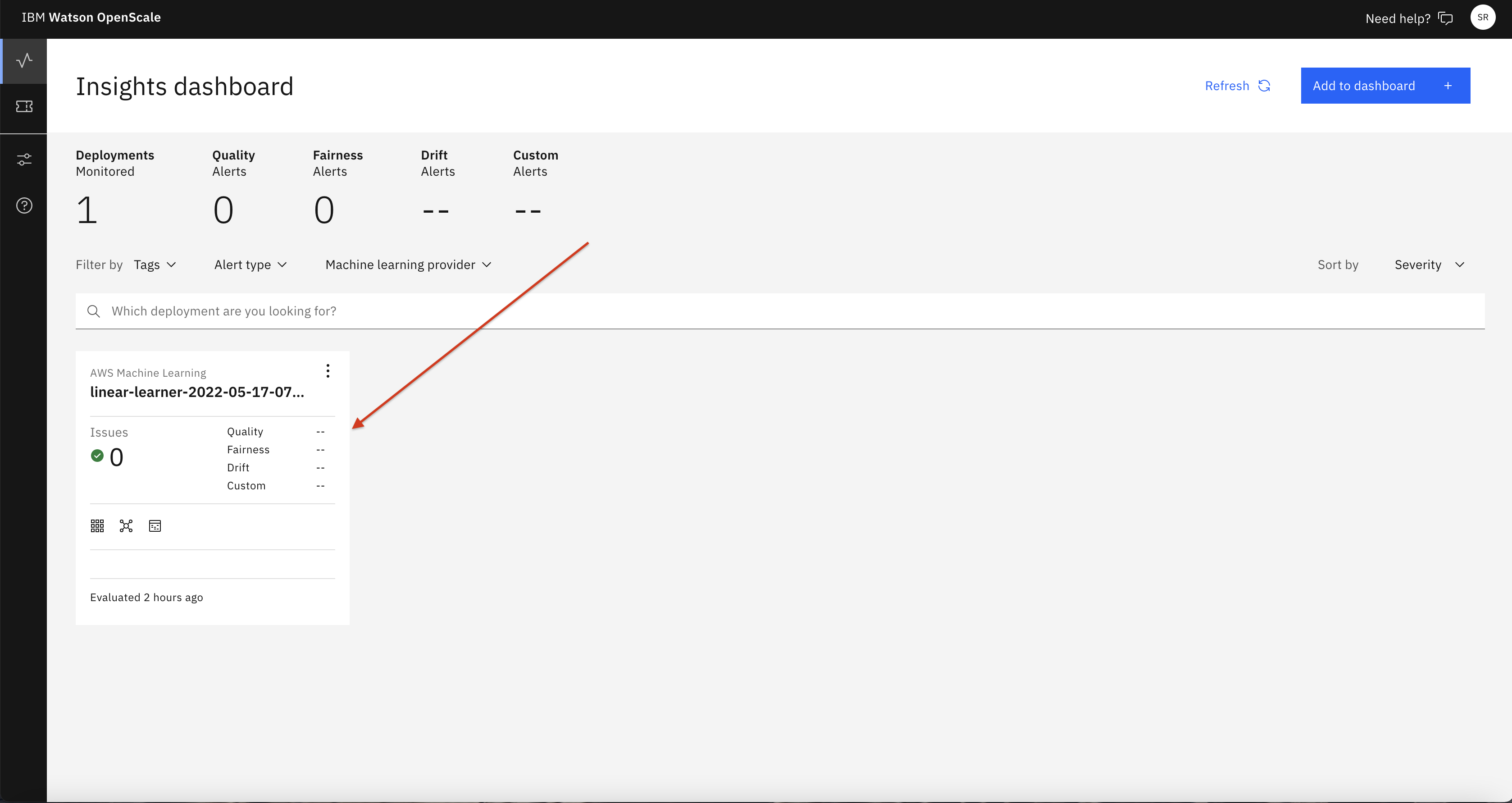Viewport: 1512px width, 803px height.
Task: Click the Quality row in deployment tile
Action: (276, 431)
